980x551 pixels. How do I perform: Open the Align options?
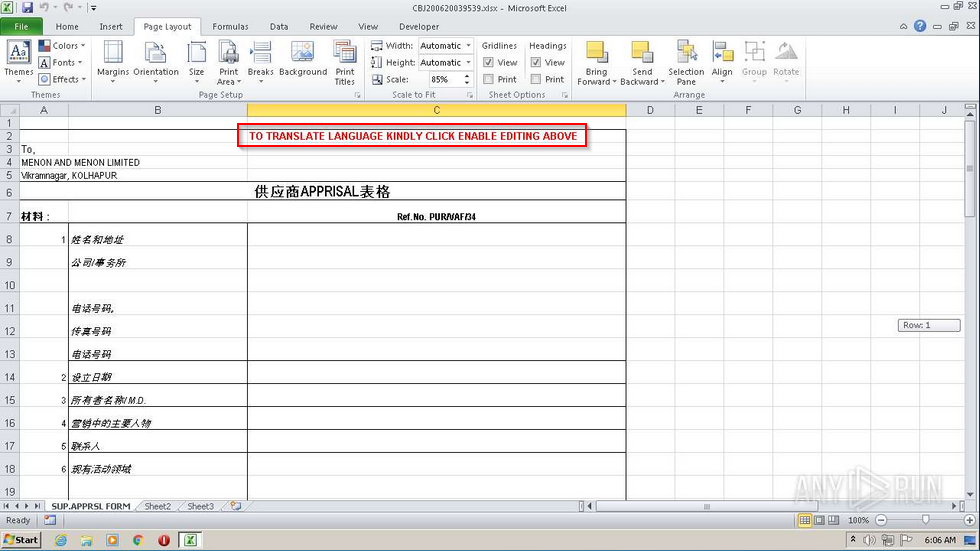click(722, 62)
